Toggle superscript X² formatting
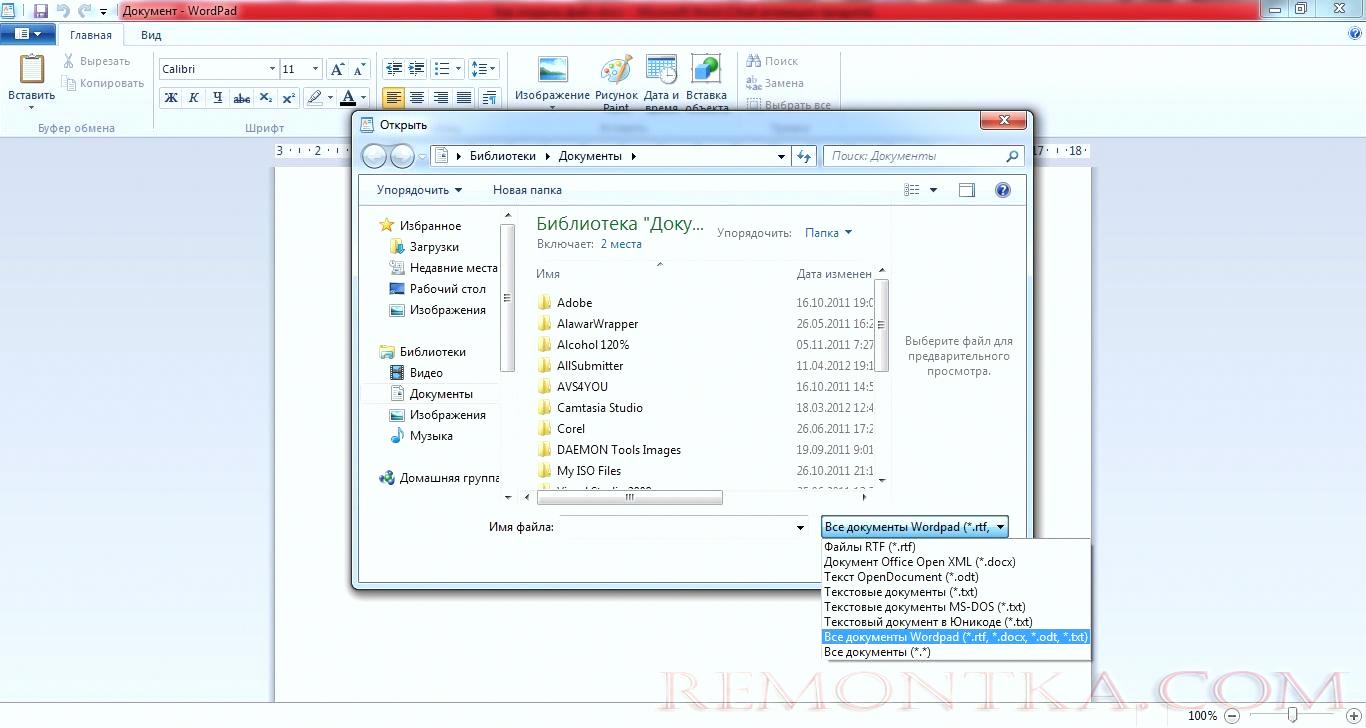This screenshot has height=728, width=1366. click(288, 98)
